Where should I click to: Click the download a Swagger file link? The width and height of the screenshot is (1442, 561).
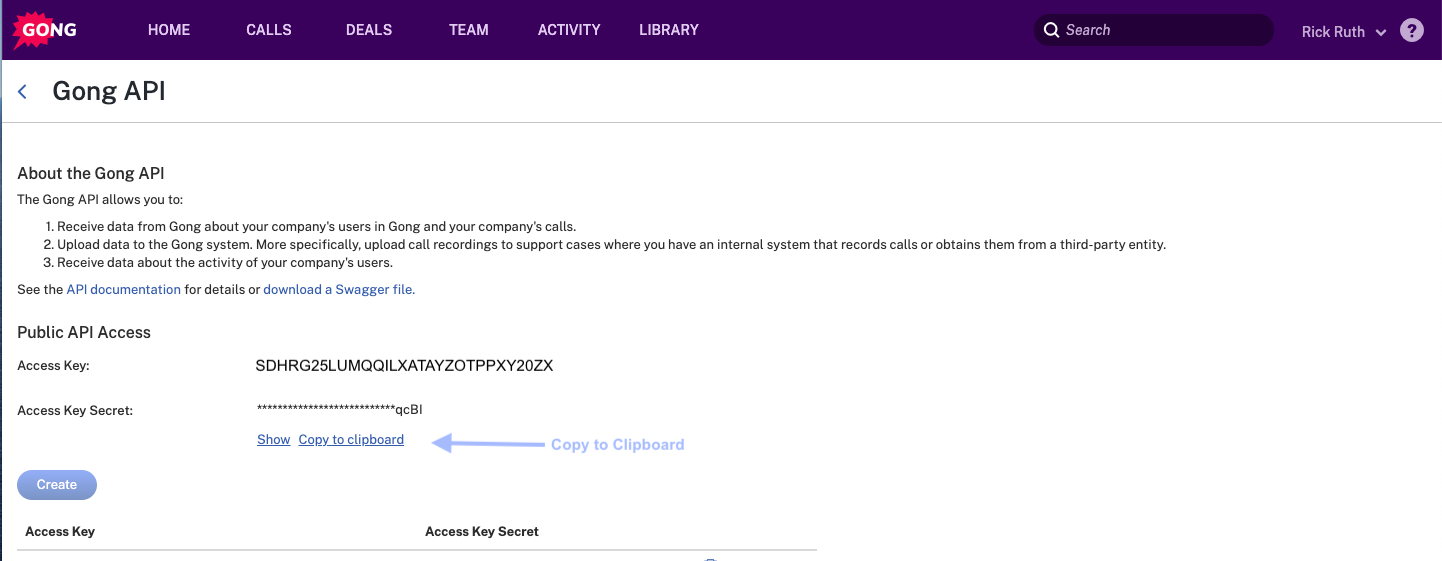point(338,289)
